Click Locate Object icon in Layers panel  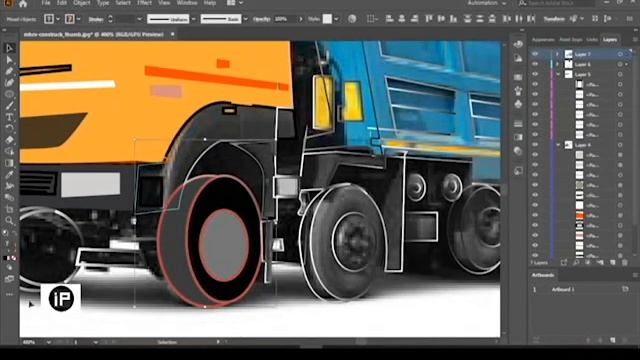click(x=576, y=262)
